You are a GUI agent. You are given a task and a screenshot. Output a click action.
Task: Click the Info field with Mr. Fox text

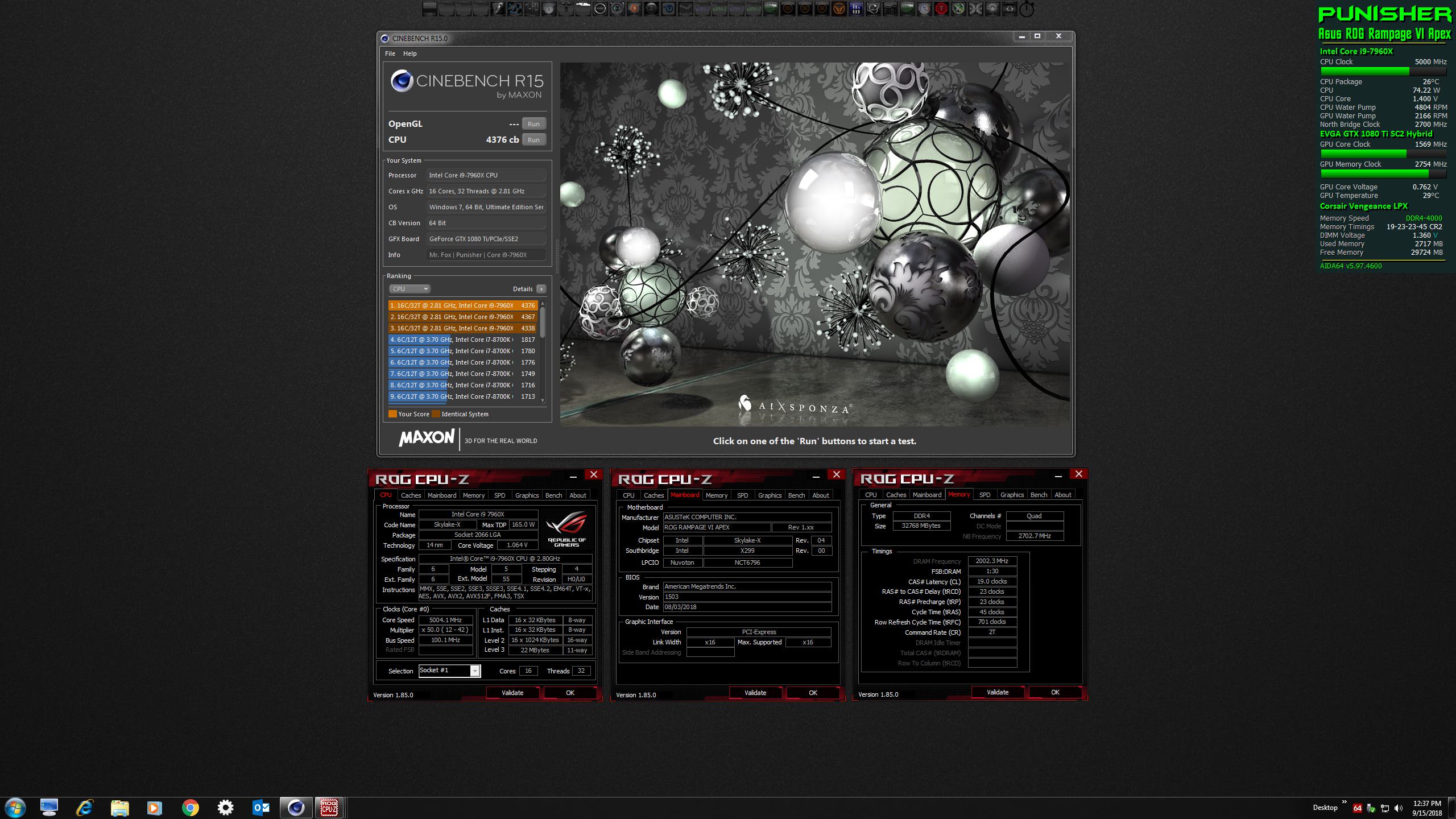click(486, 255)
